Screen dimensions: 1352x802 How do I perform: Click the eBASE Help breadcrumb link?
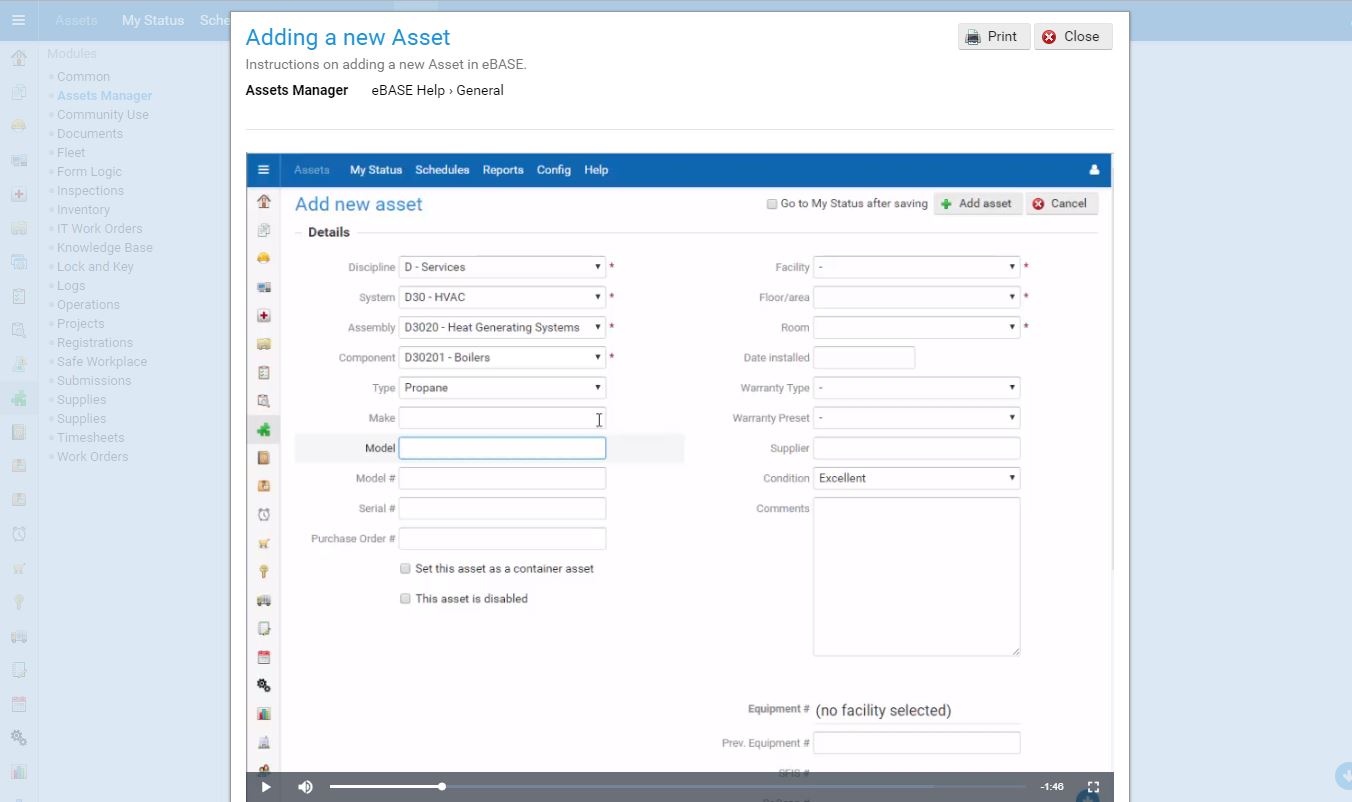coord(408,90)
